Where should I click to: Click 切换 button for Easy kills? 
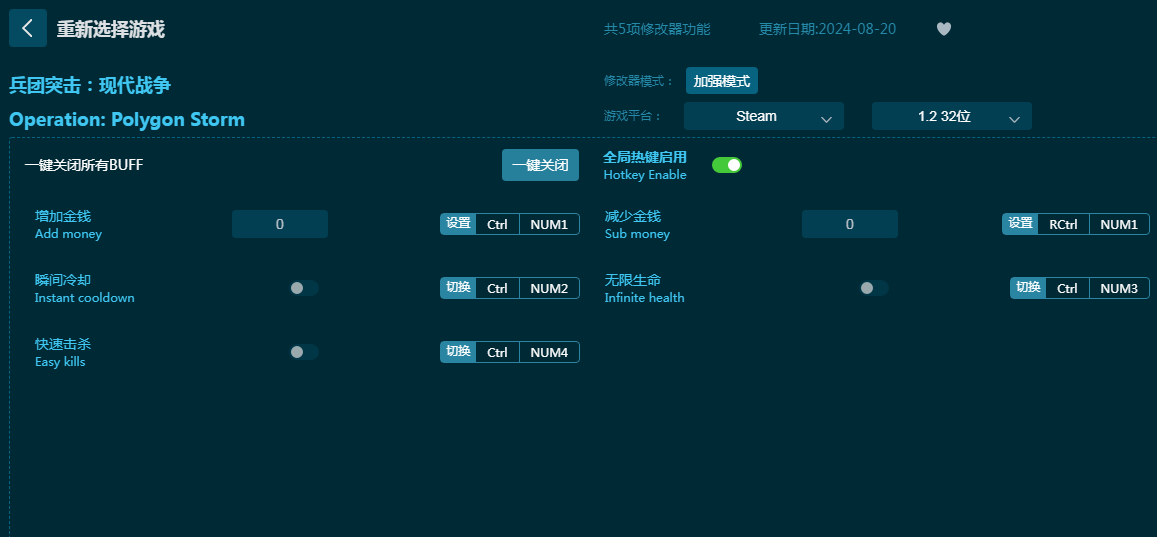(458, 352)
